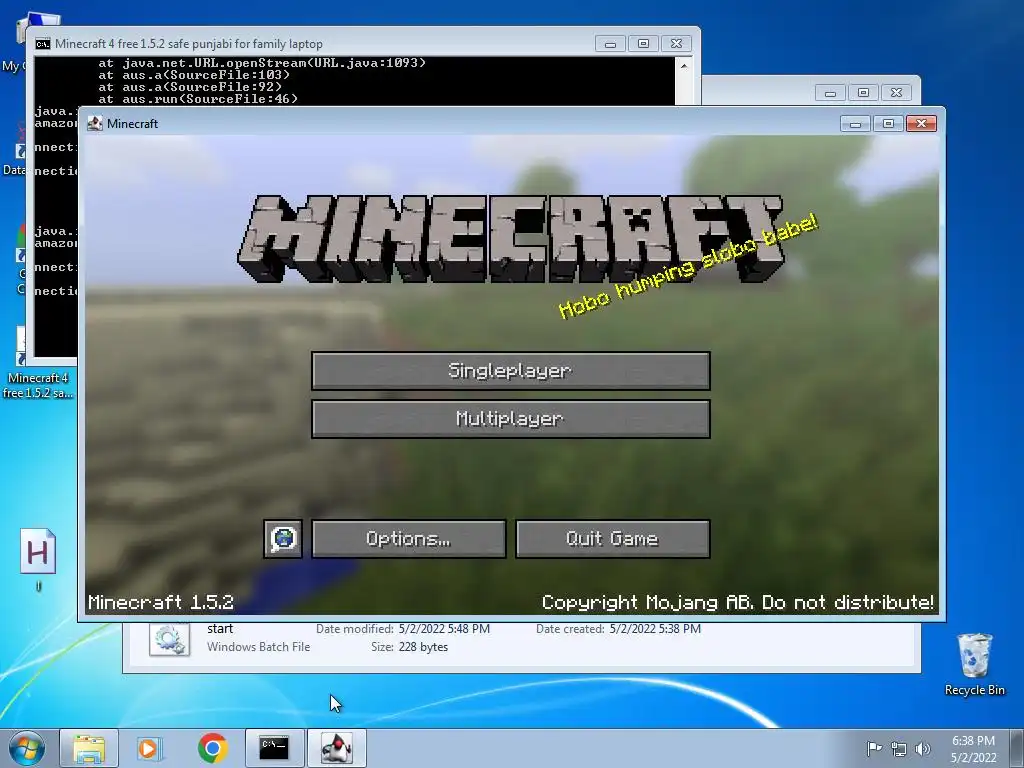This screenshot has width=1024, height=768.
Task: Open the volume speaker tray icon
Action: point(923,748)
